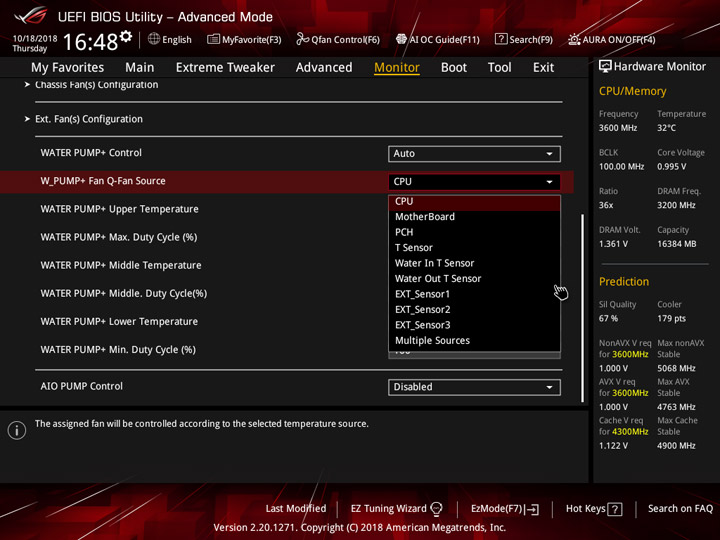Image resolution: width=720 pixels, height=540 pixels.
Task: Start EZ Tuning Wizard
Action: click(396, 509)
